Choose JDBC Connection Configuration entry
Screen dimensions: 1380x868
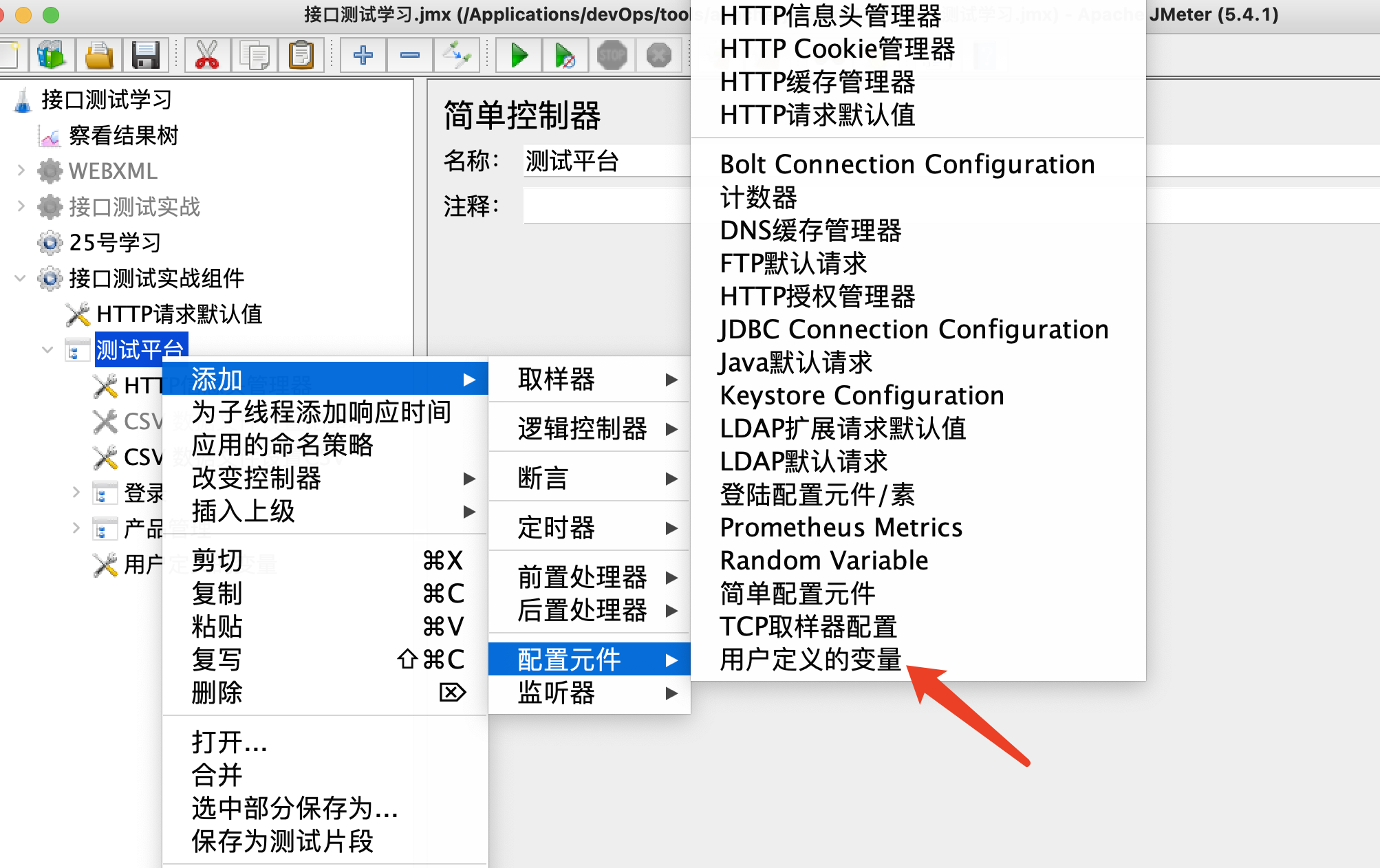[914, 329]
